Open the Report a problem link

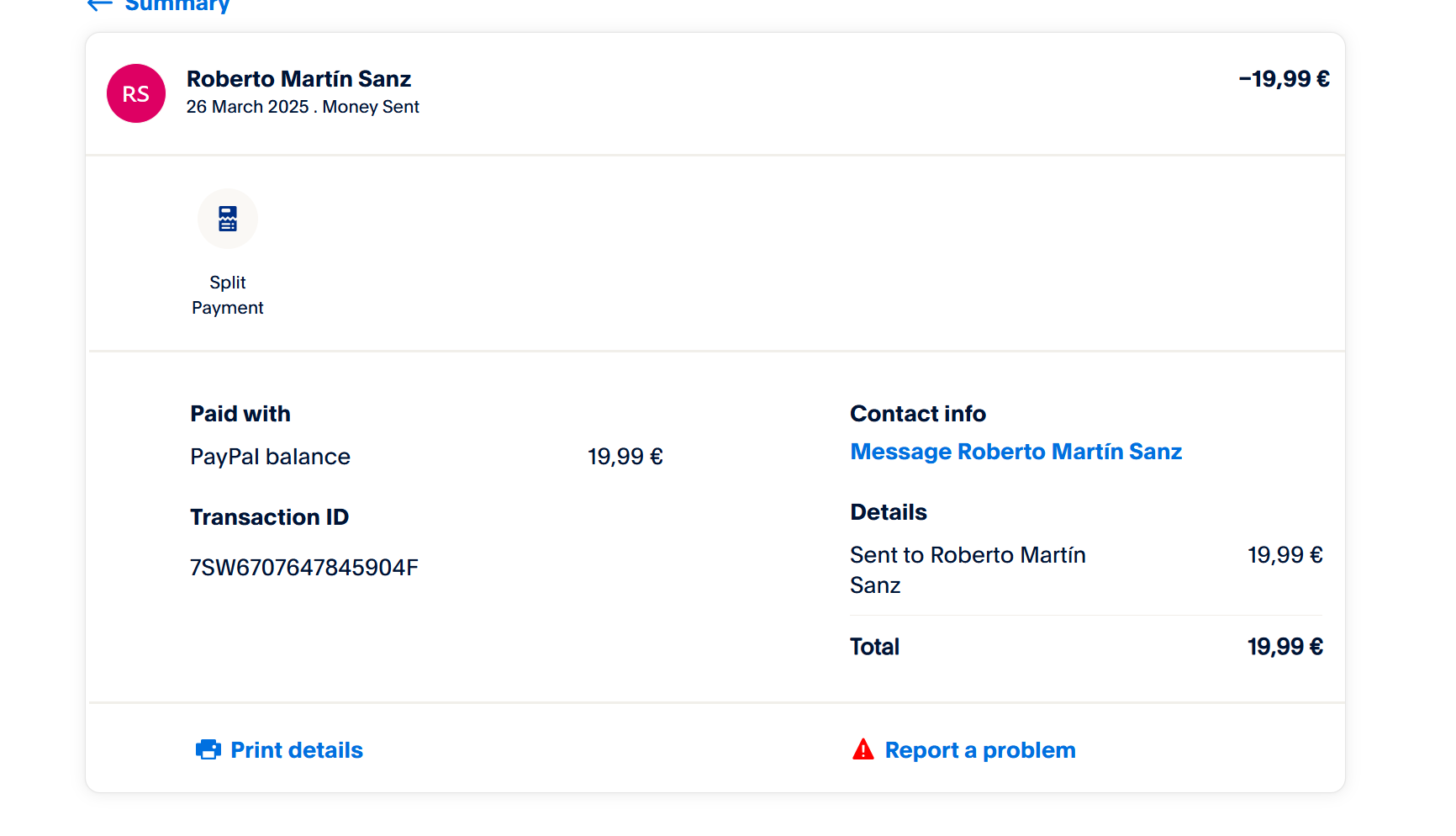[x=980, y=750]
